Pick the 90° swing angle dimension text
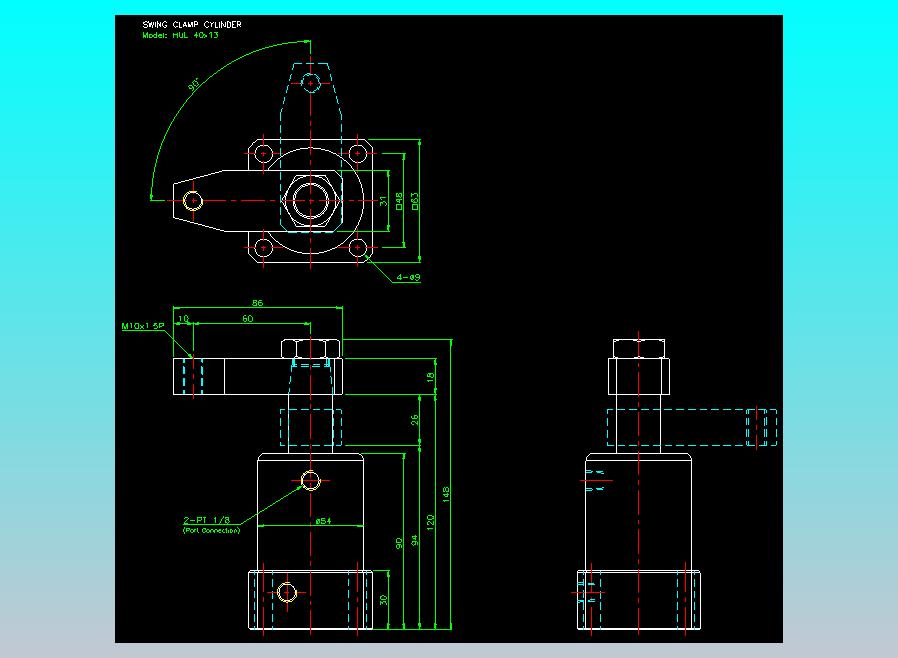This screenshot has height=658, width=898. pyautogui.click(x=194, y=85)
